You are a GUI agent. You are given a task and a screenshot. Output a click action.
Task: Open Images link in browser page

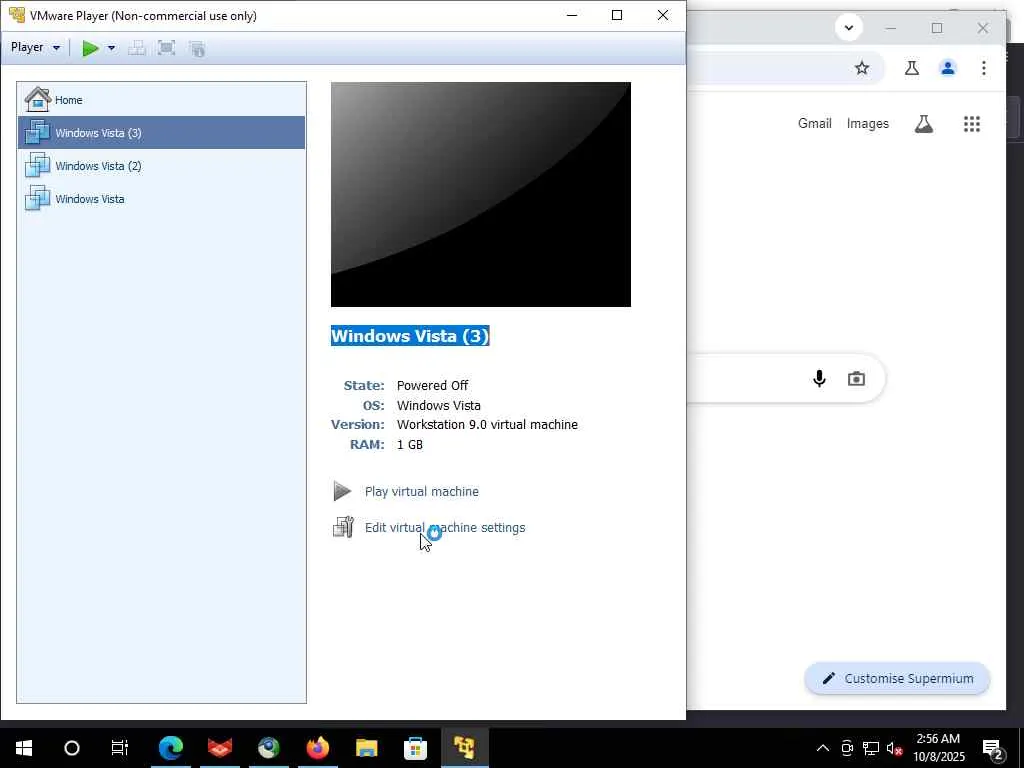(867, 123)
